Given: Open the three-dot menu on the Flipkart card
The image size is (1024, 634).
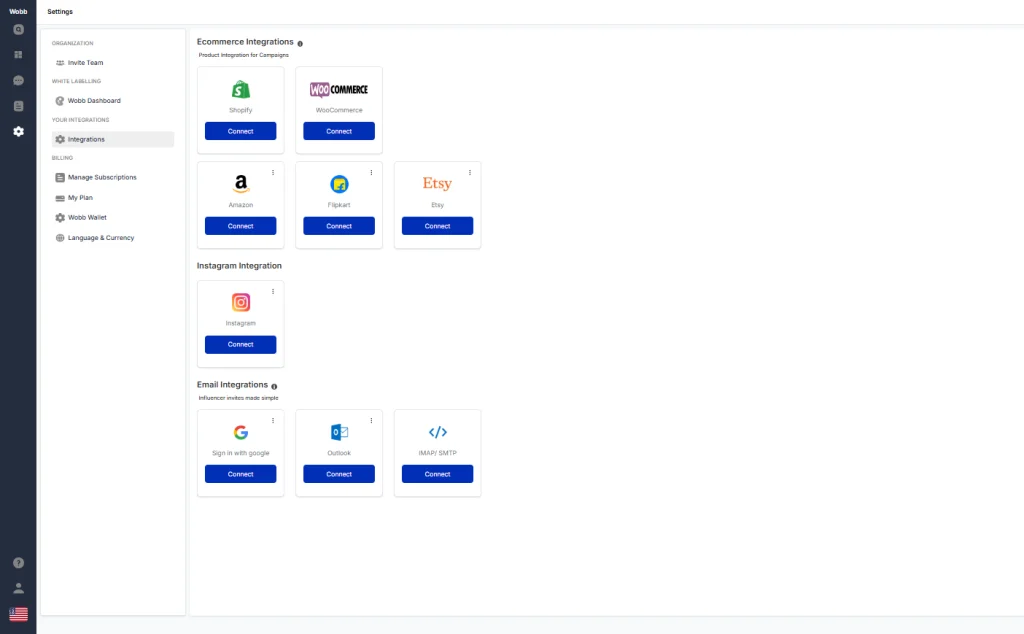Looking at the screenshot, I should click(371, 173).
